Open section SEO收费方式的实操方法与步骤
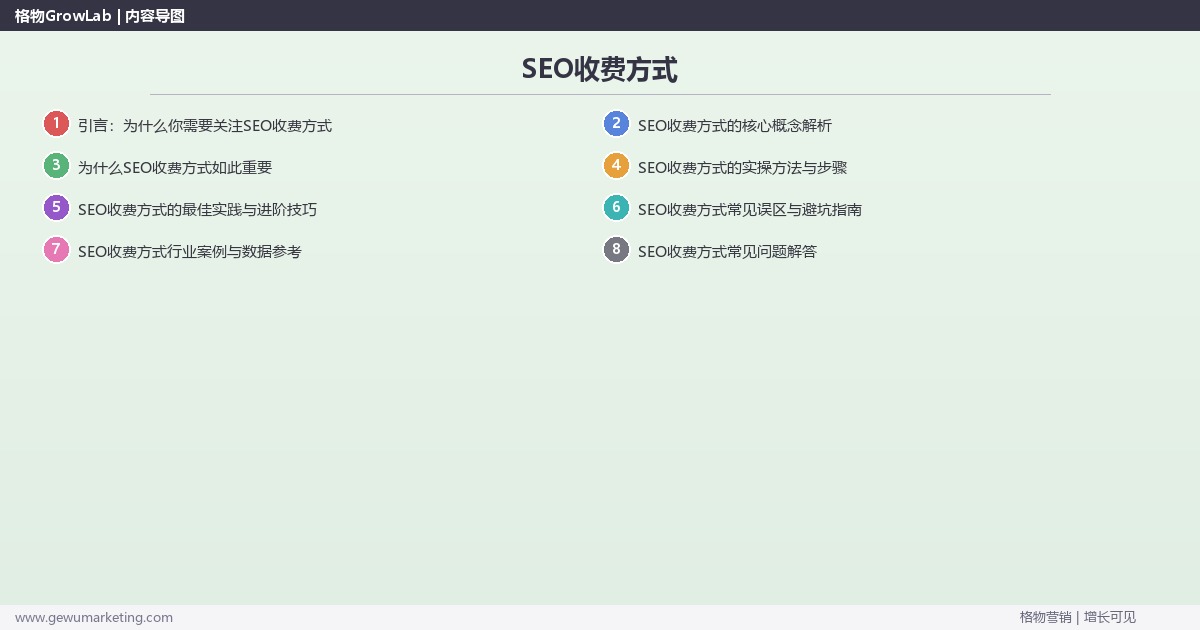This screenshot has width=1200, height=630. click(743, 168)
